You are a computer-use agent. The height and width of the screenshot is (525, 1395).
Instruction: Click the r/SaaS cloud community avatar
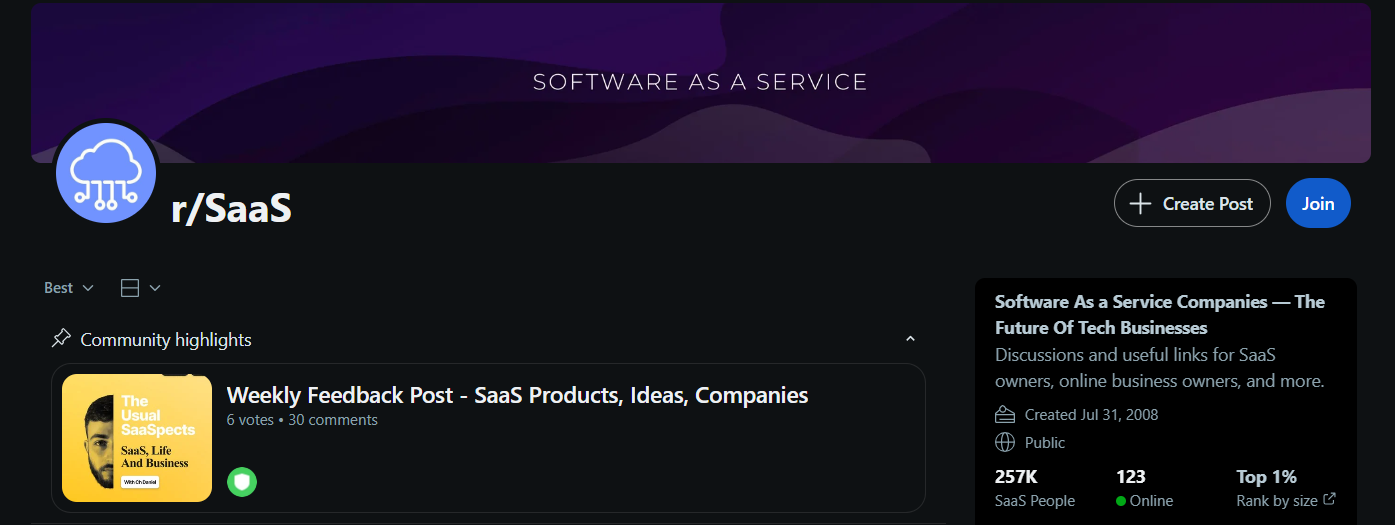[x=106, y=172]
